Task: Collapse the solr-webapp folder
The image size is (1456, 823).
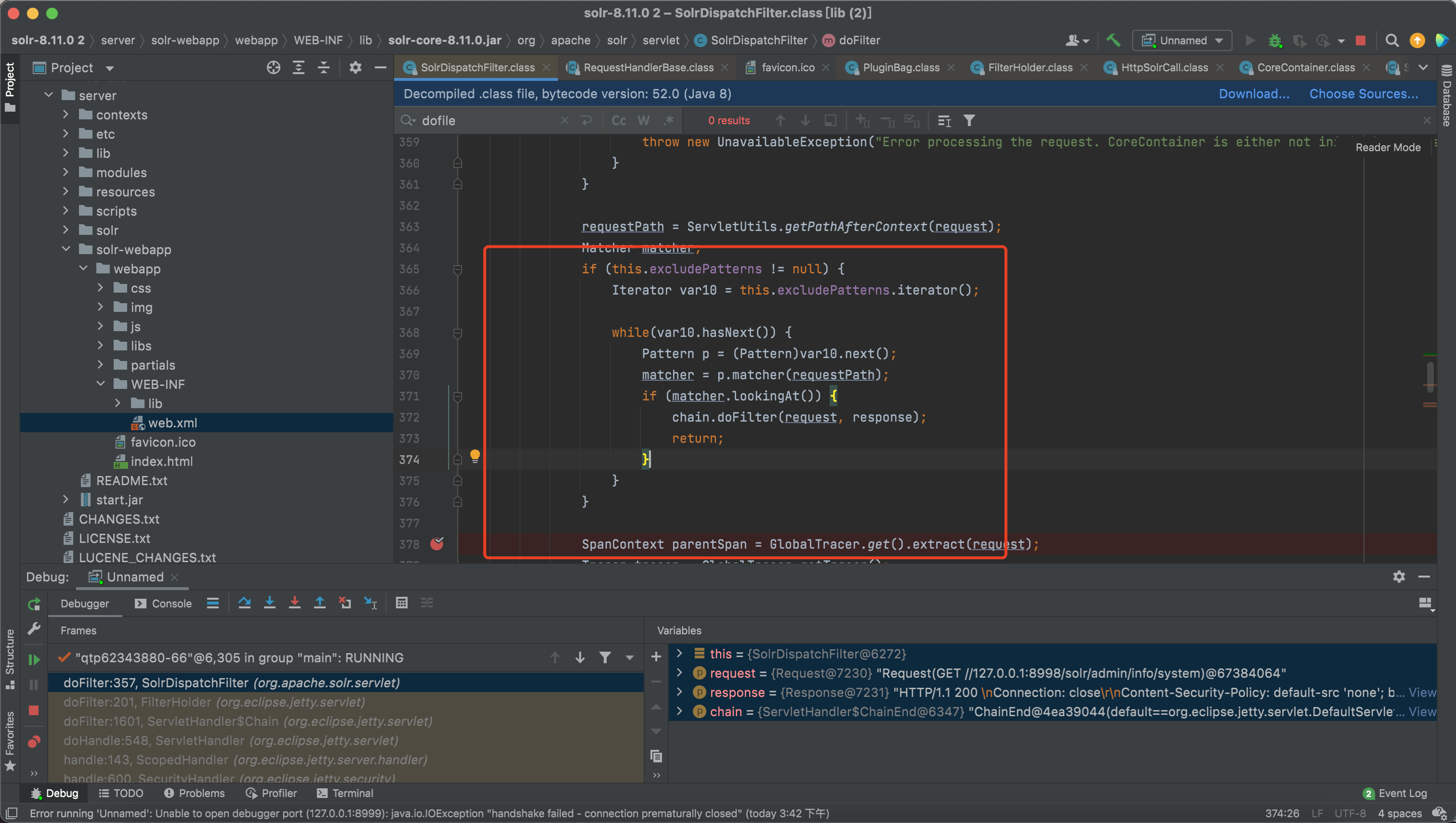Action: tap(65, 249)
